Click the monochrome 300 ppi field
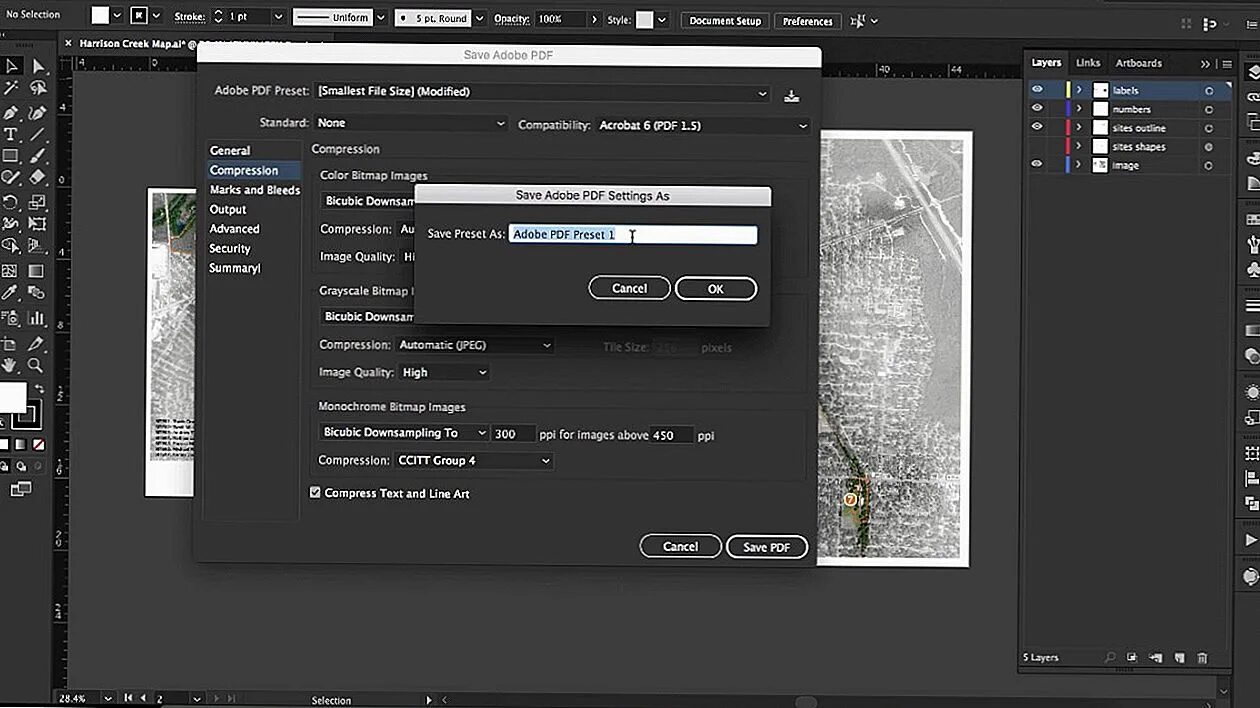This screenshot has width=1260, height=708. pos(513,434)
